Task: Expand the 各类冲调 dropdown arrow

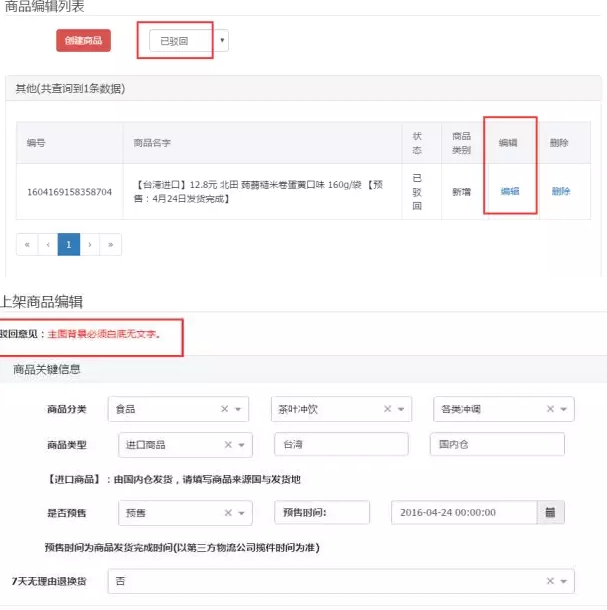Action: pos(565,409)
